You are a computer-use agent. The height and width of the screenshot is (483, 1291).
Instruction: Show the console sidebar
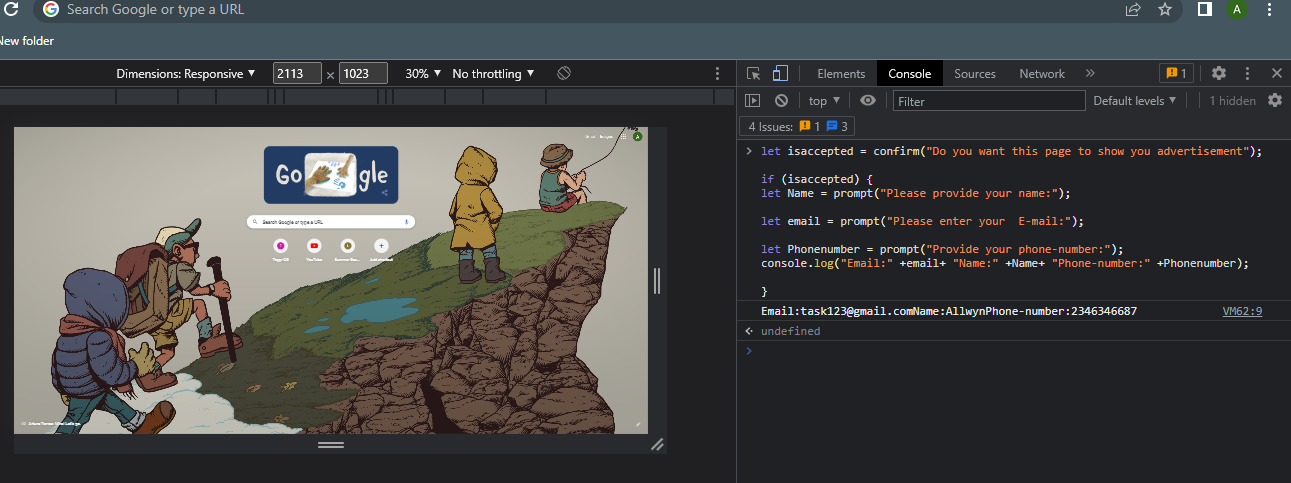click(754, 100)
